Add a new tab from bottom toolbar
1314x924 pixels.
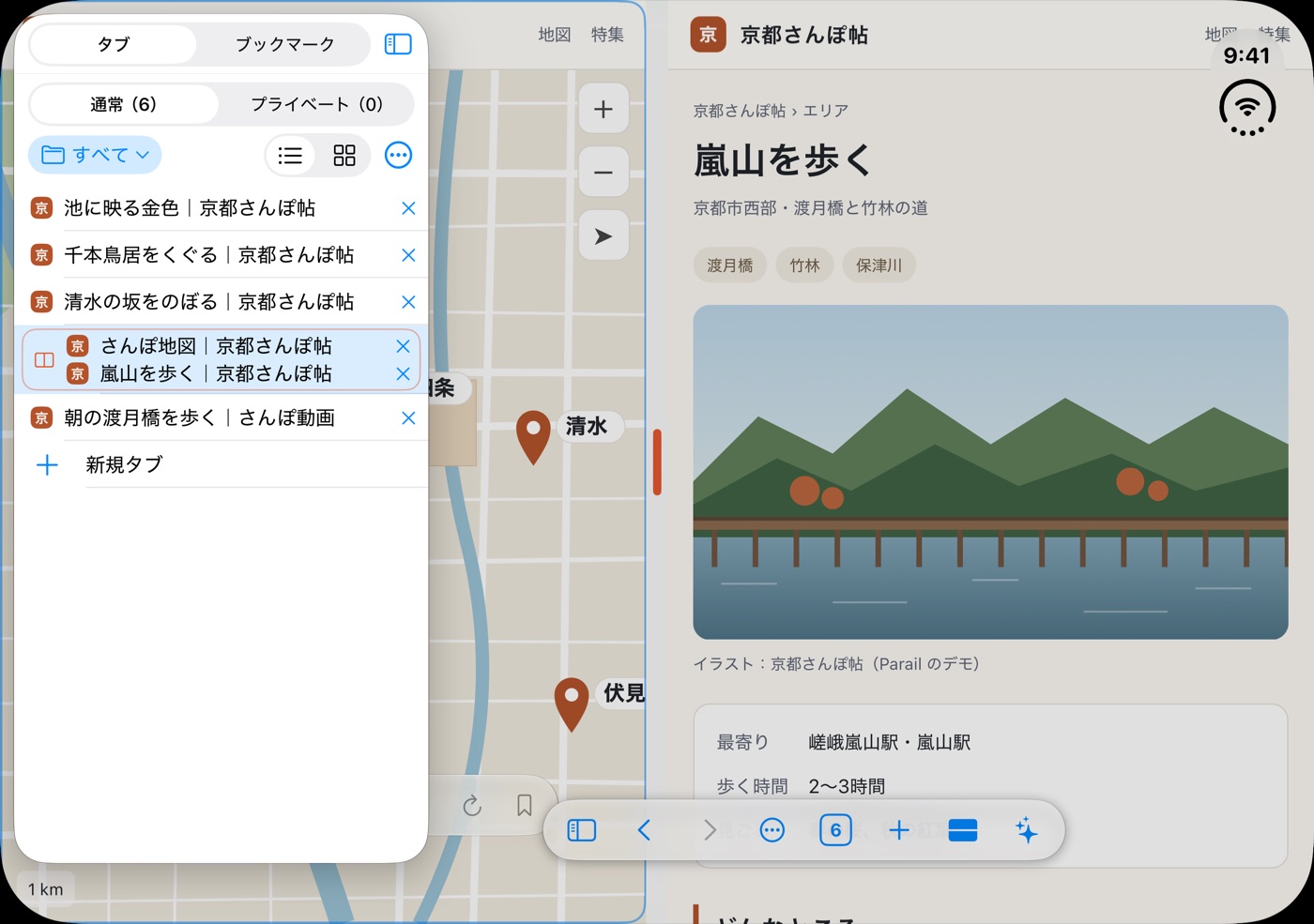[898, 830]
